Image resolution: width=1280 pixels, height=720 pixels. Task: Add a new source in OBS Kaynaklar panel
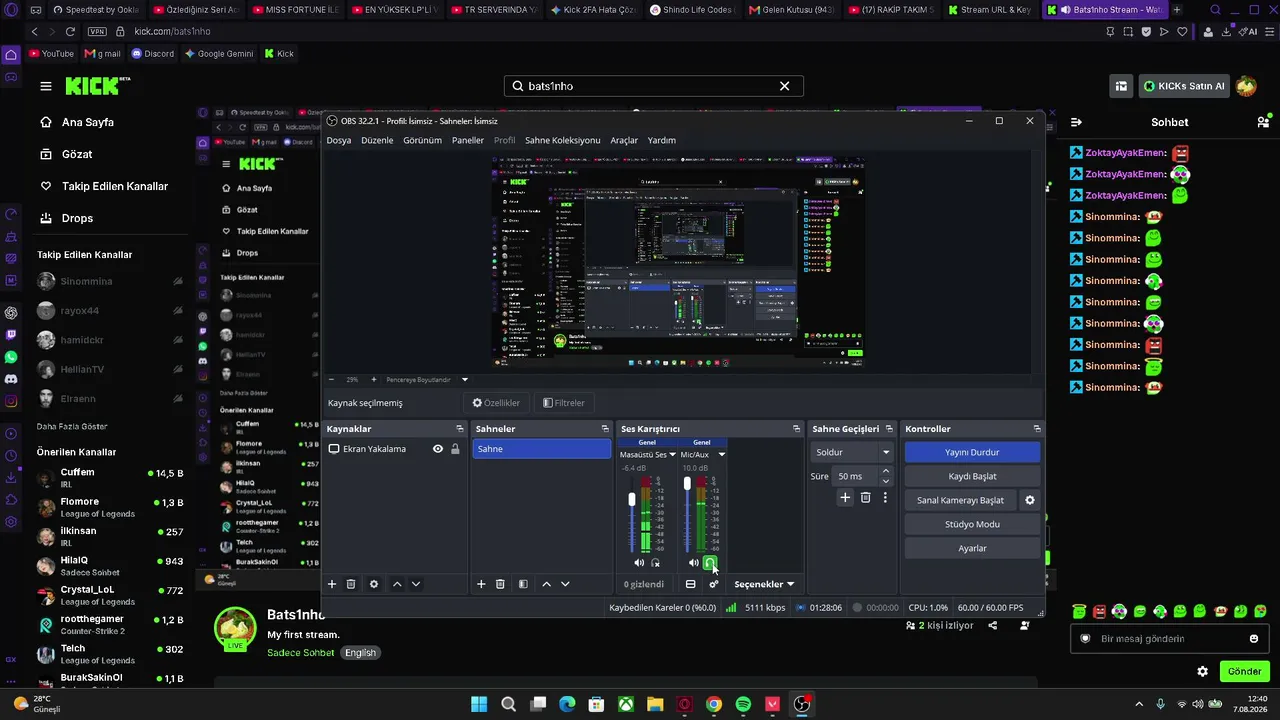click(x=332, y=584)
